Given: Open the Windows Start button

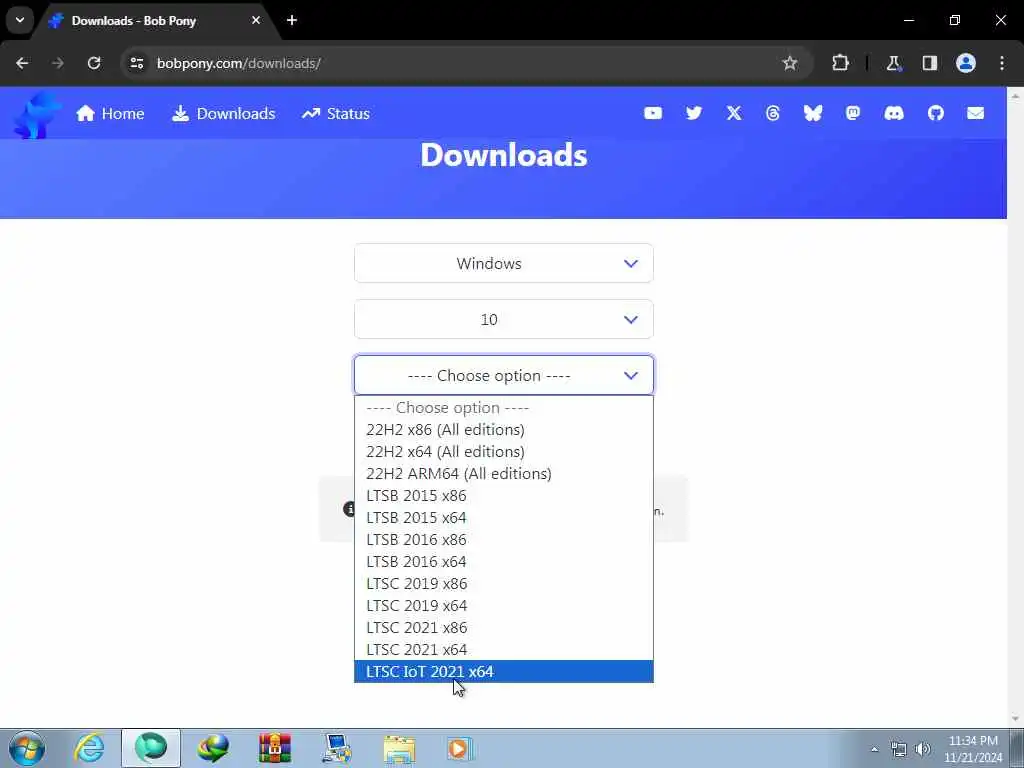Looking at the screenshot, I should 27,748.
